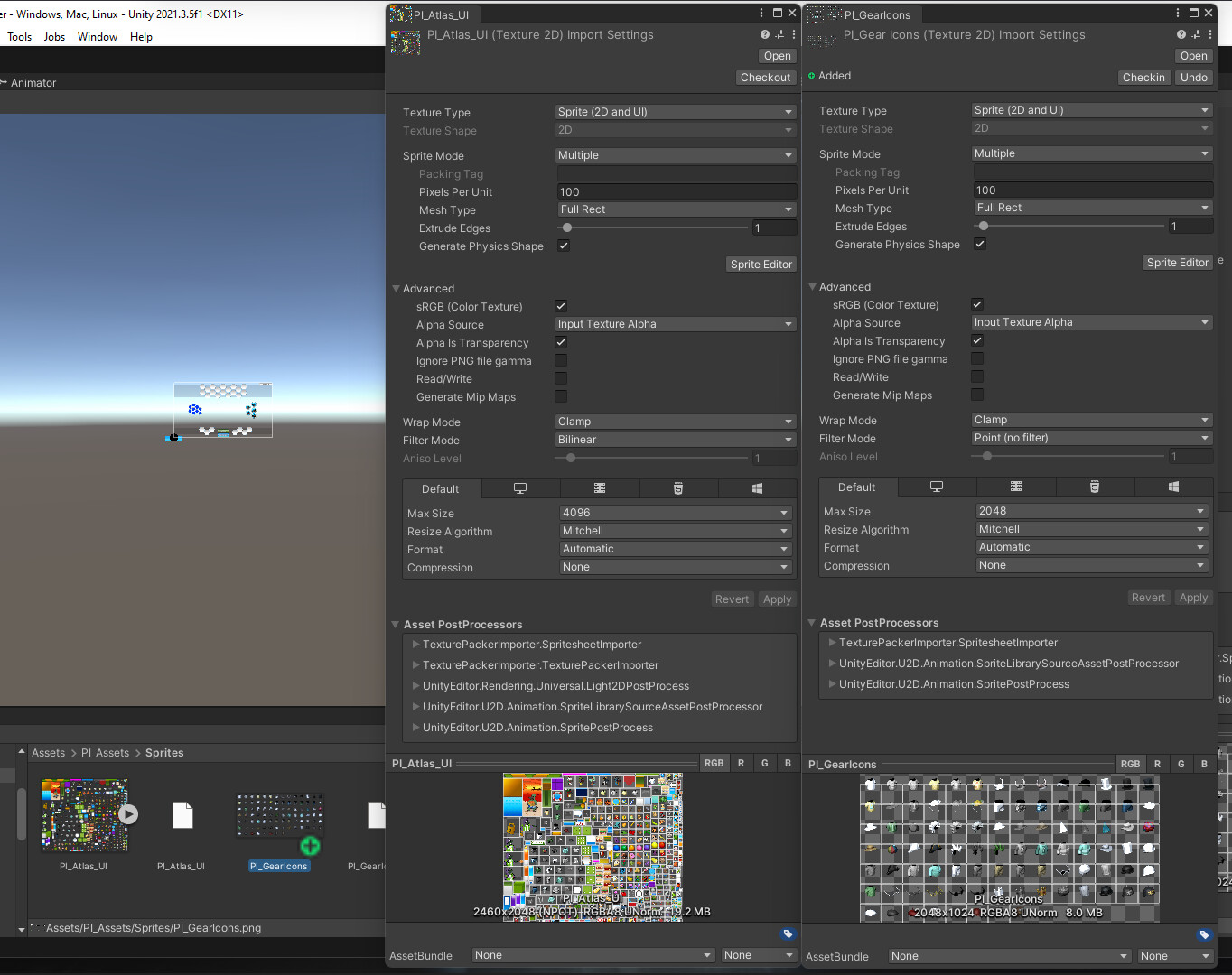Open the more options menu for Pl_GearIcons
This screenshot has height=975, width=1232.
(1211, 34)
